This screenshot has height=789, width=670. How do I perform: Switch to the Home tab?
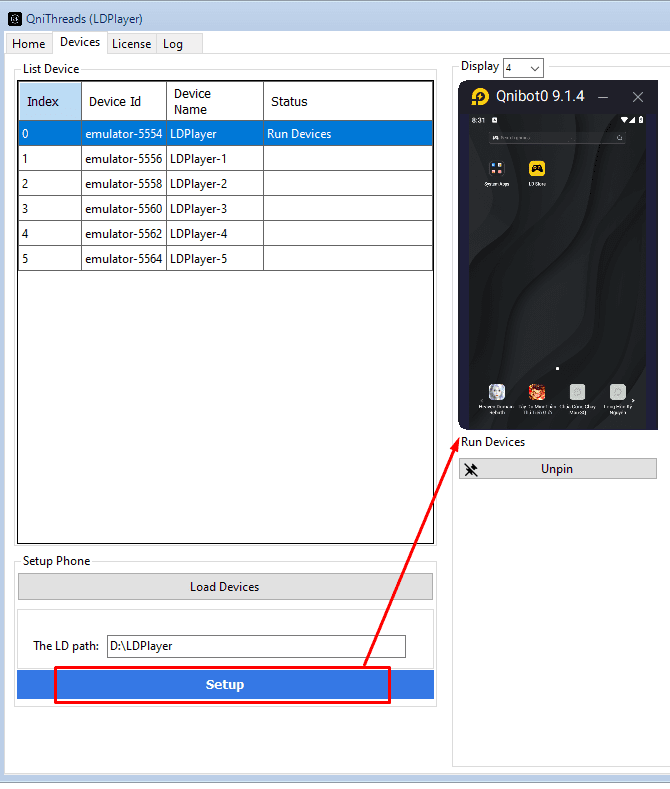click(x=29, y=44)
